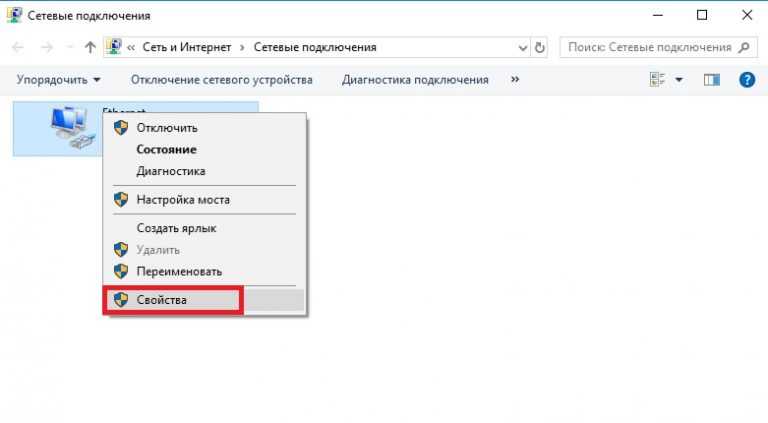Screen dimensions: 768x423
Task: Click Диагностика подключения toolbar button
Action: (415, 80)
